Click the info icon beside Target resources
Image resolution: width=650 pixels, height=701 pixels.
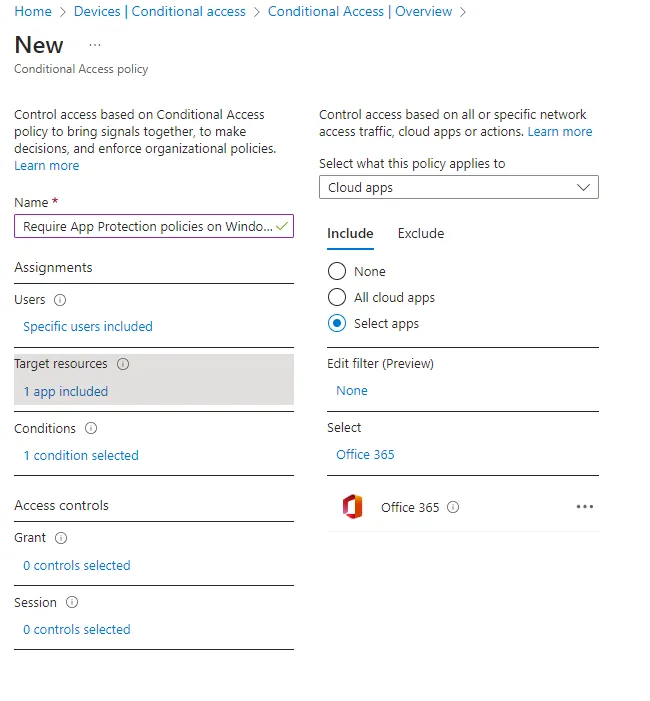123,364
